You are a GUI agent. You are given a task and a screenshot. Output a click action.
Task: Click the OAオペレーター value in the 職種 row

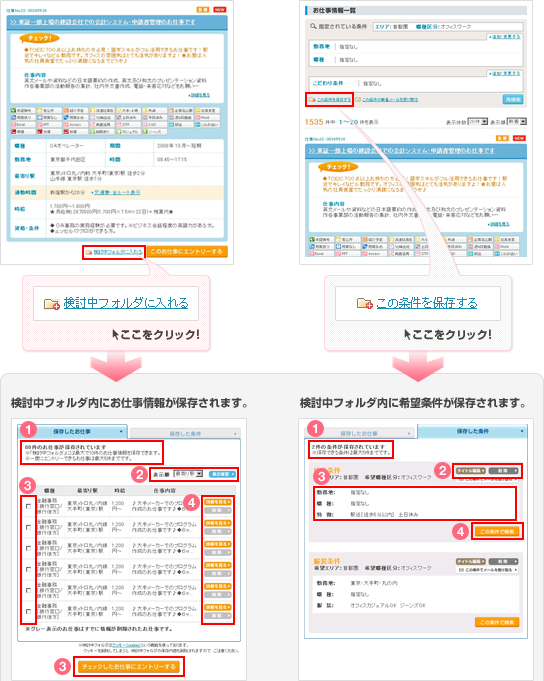tap(66, 145)
